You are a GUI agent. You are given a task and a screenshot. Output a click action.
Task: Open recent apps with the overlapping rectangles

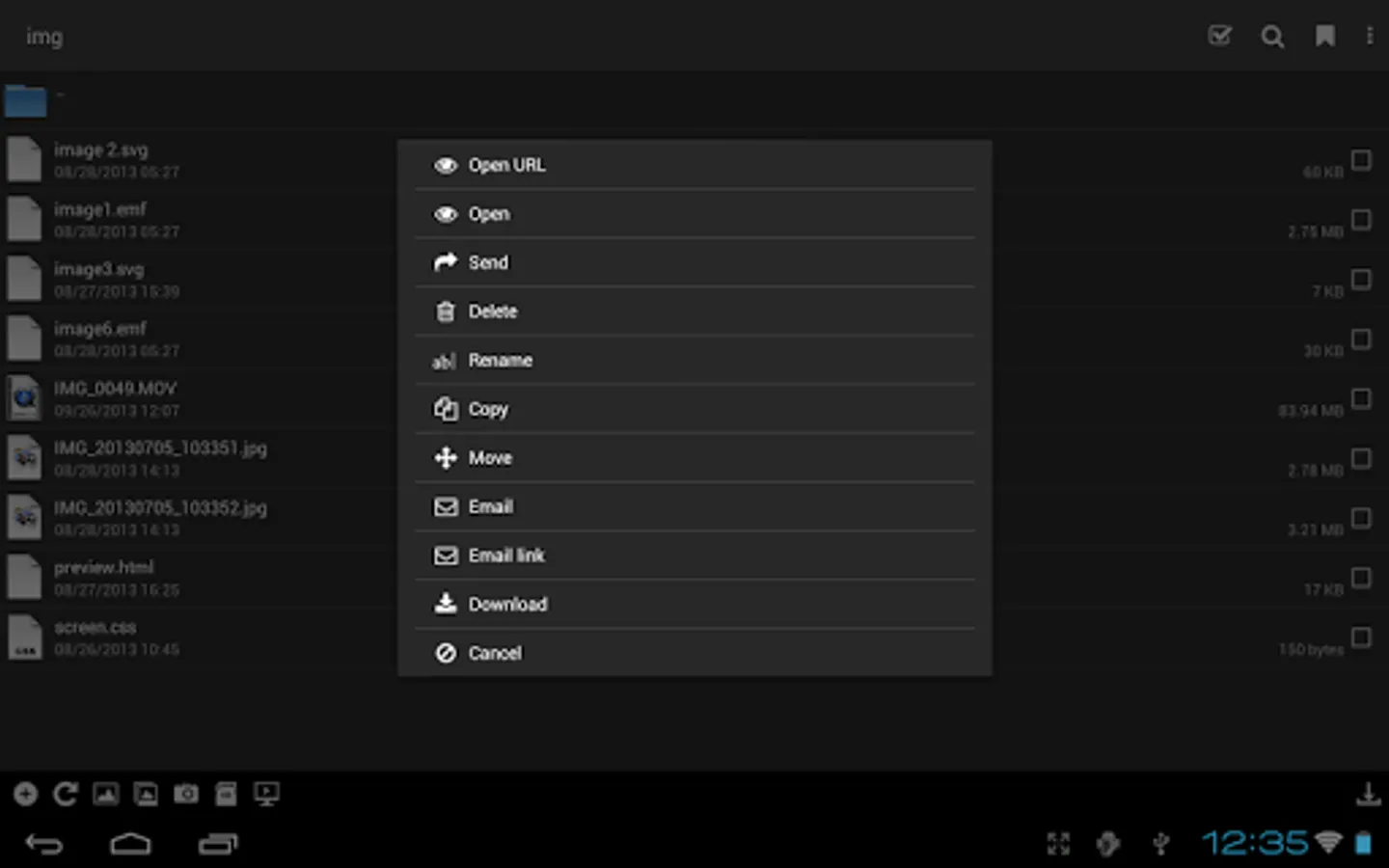point(218,845)
